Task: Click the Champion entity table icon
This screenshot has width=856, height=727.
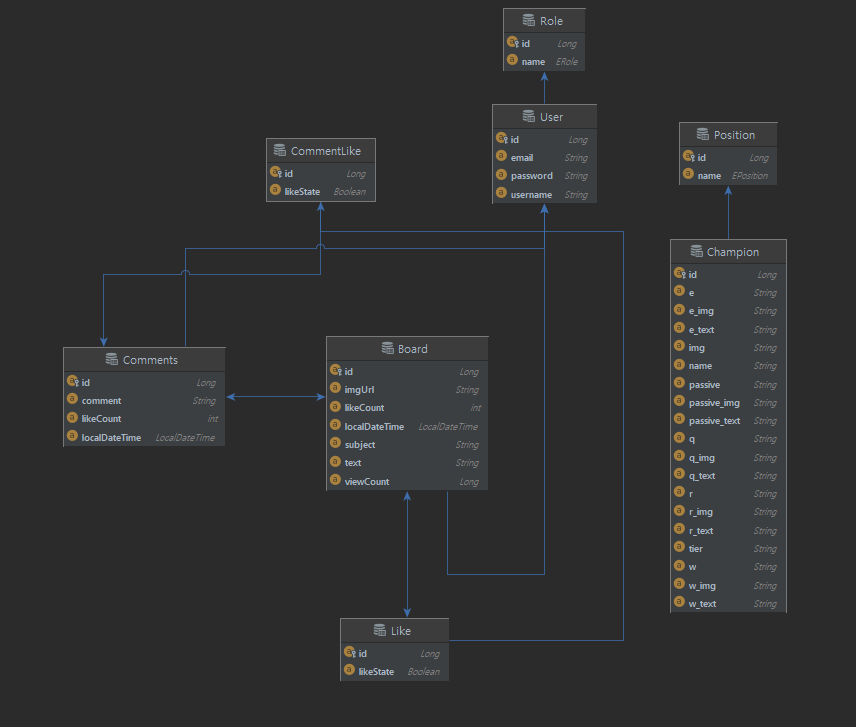Action: point(697,251)
